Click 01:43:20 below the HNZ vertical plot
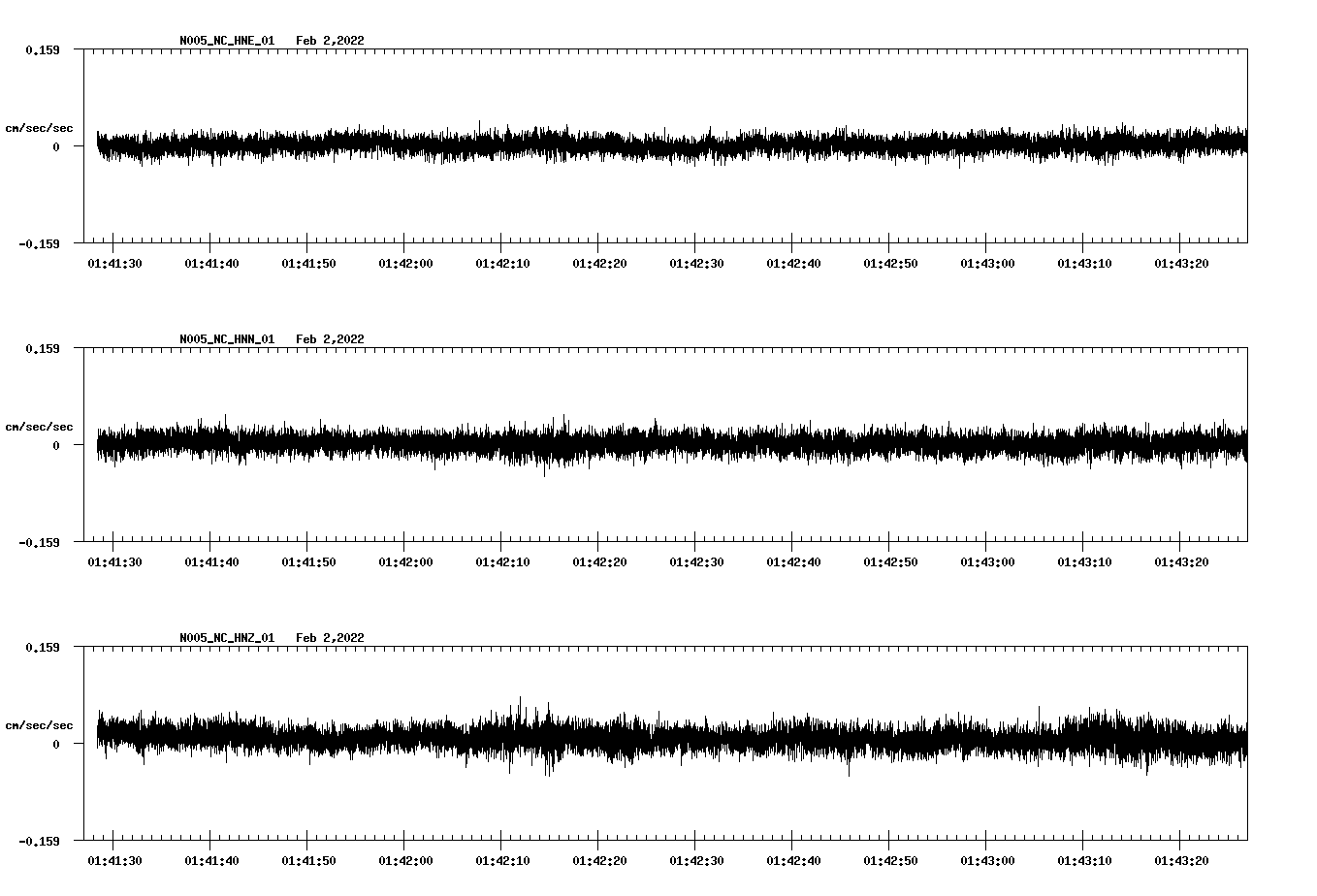 tap(1181, 861)
